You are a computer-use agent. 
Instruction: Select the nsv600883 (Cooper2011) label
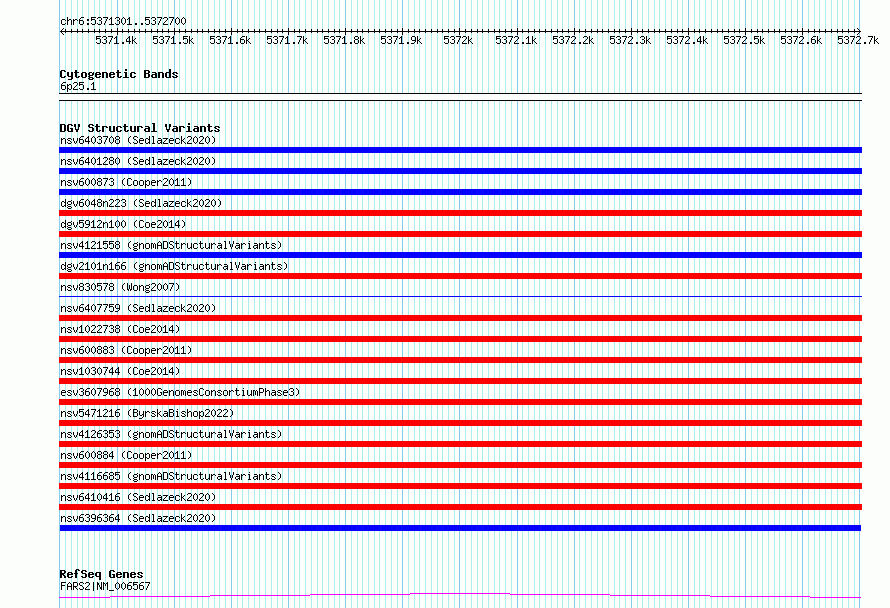tap(126, 350)
